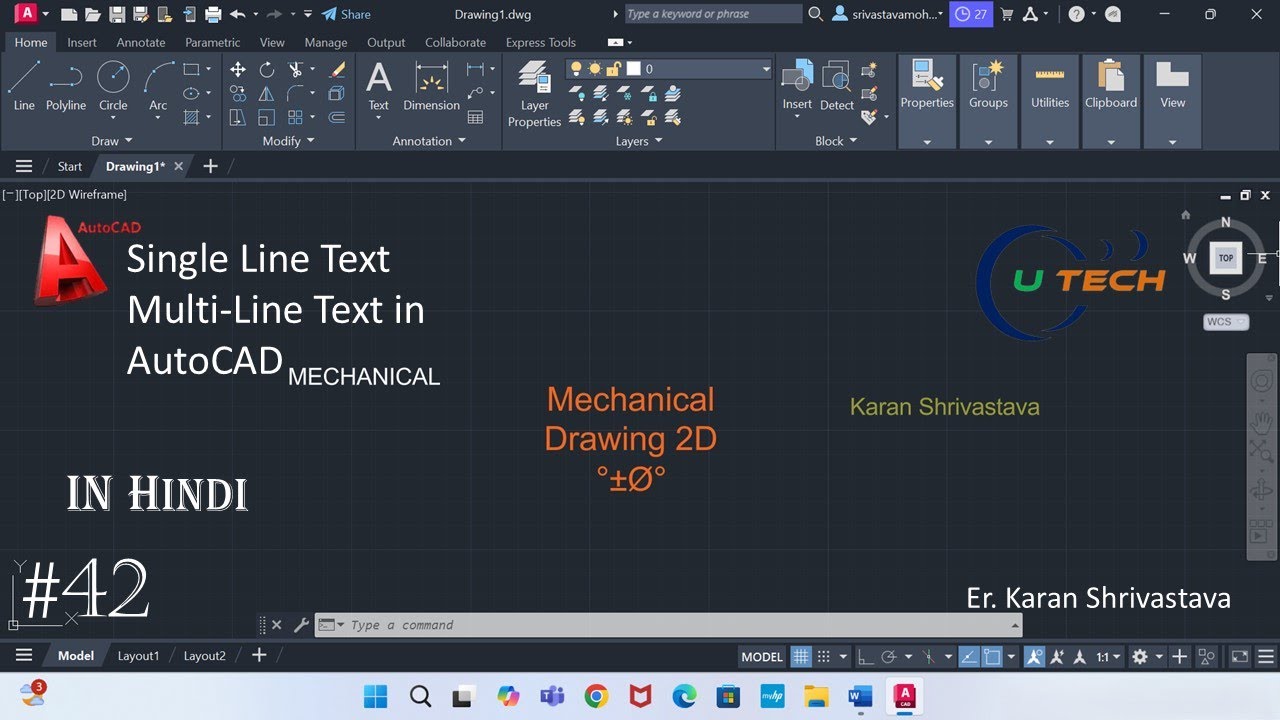
Task: Select the Arc tool
Action: pyautogui.click(x=158, y=85)
